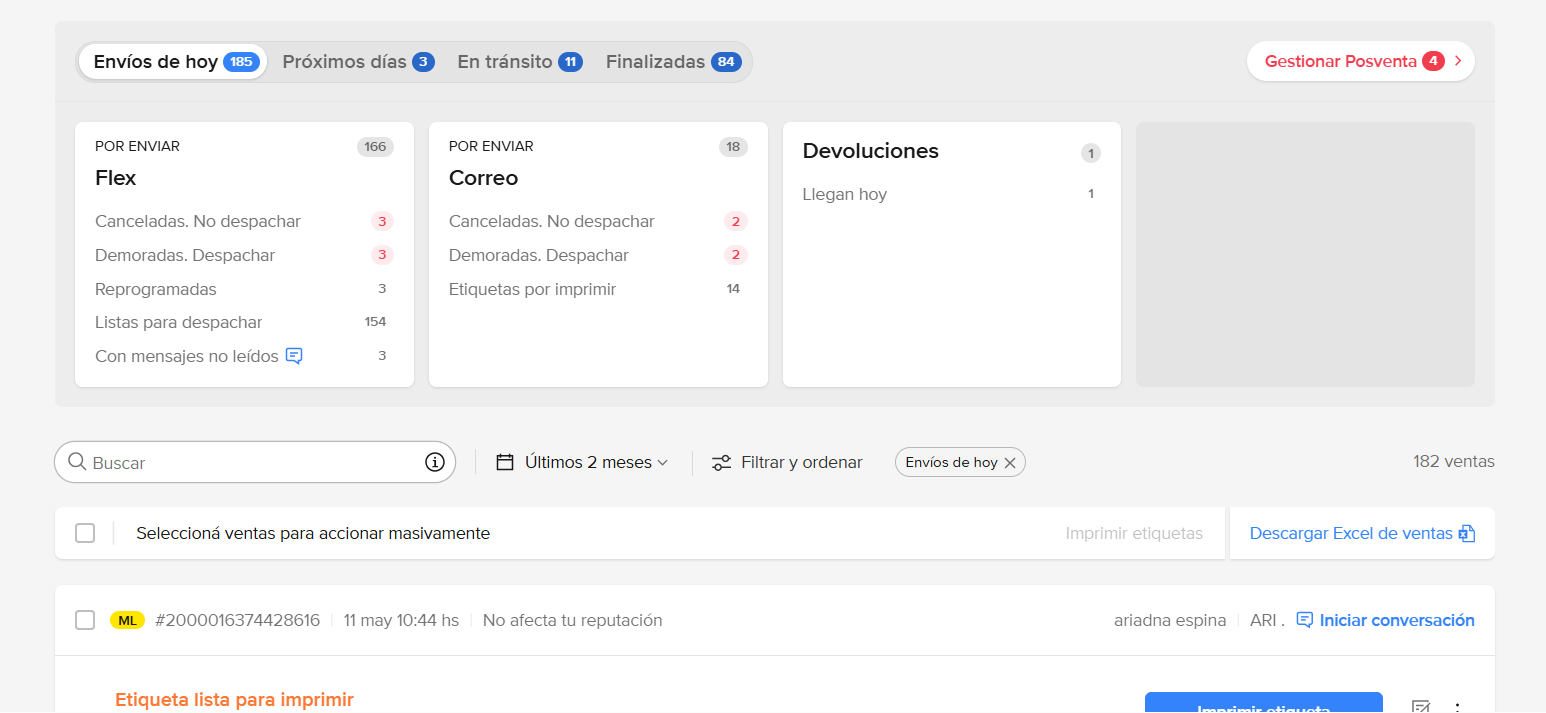Image resolution: width=1546 pixels, height=713 pixels.
Task: Open Flex Canceladas. No despachar row
Action: (x=244, y=221)
